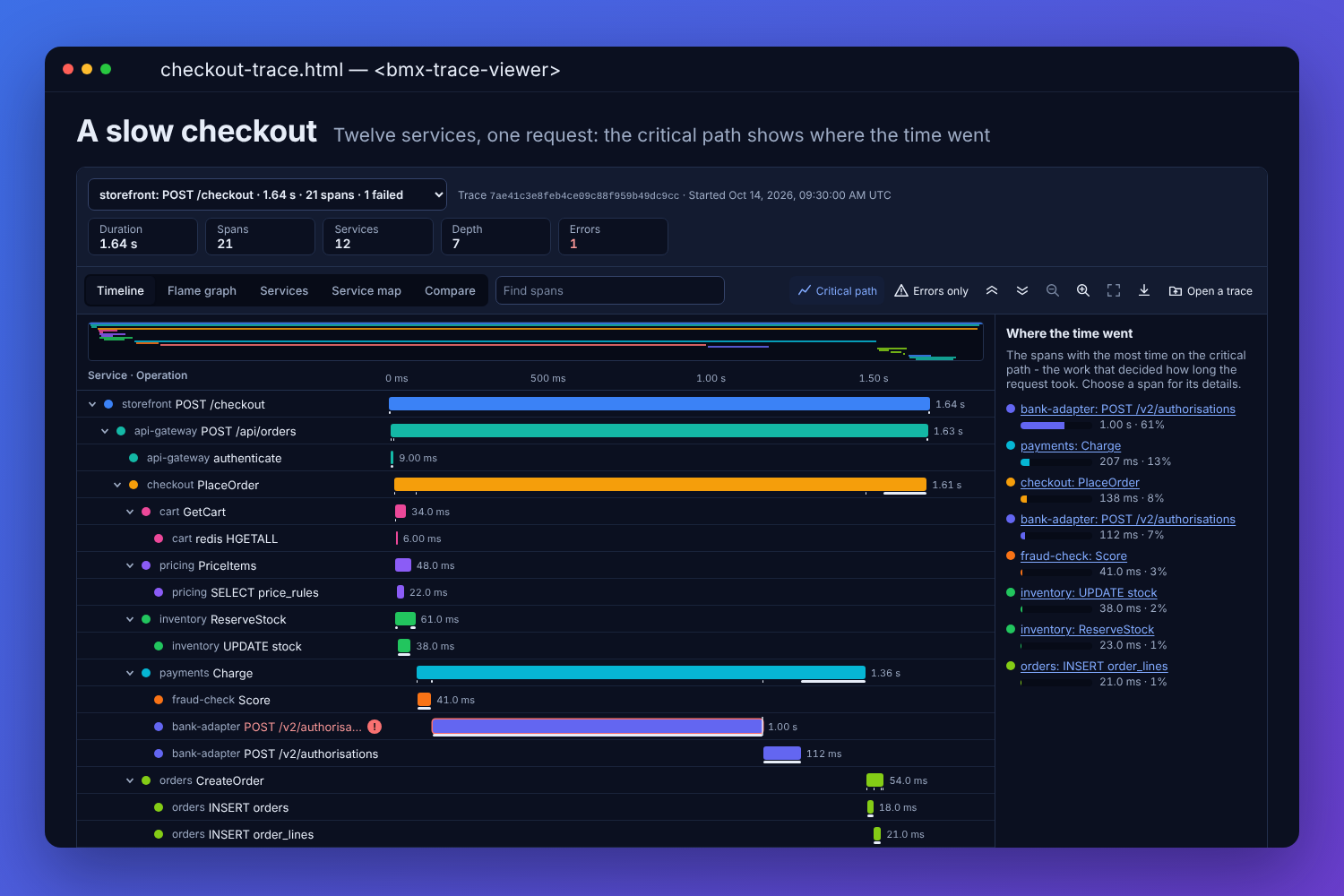Toggle Errors only filter
The image size is (1344, 896).
click(931, 290)
